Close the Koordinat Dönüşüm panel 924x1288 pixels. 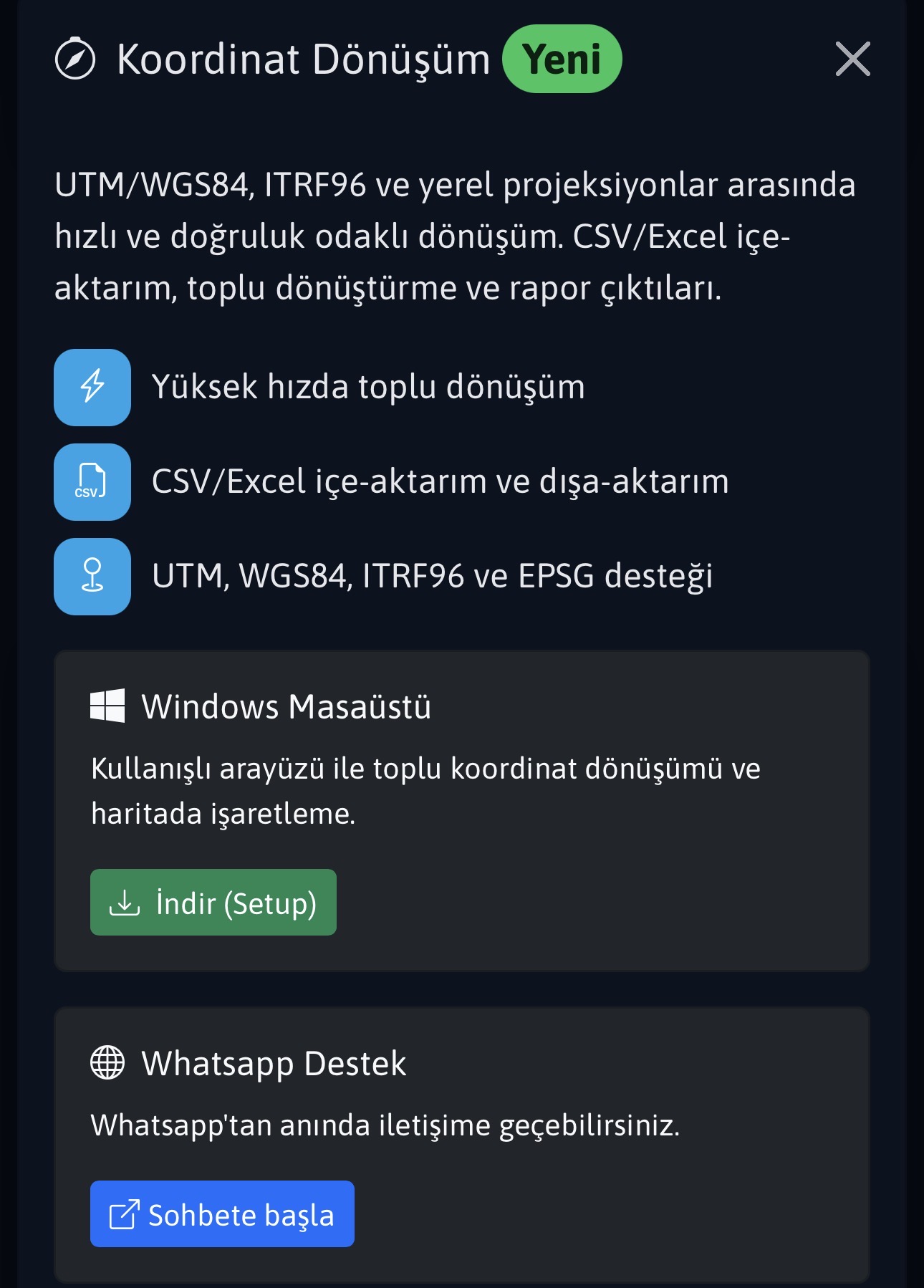852,59
